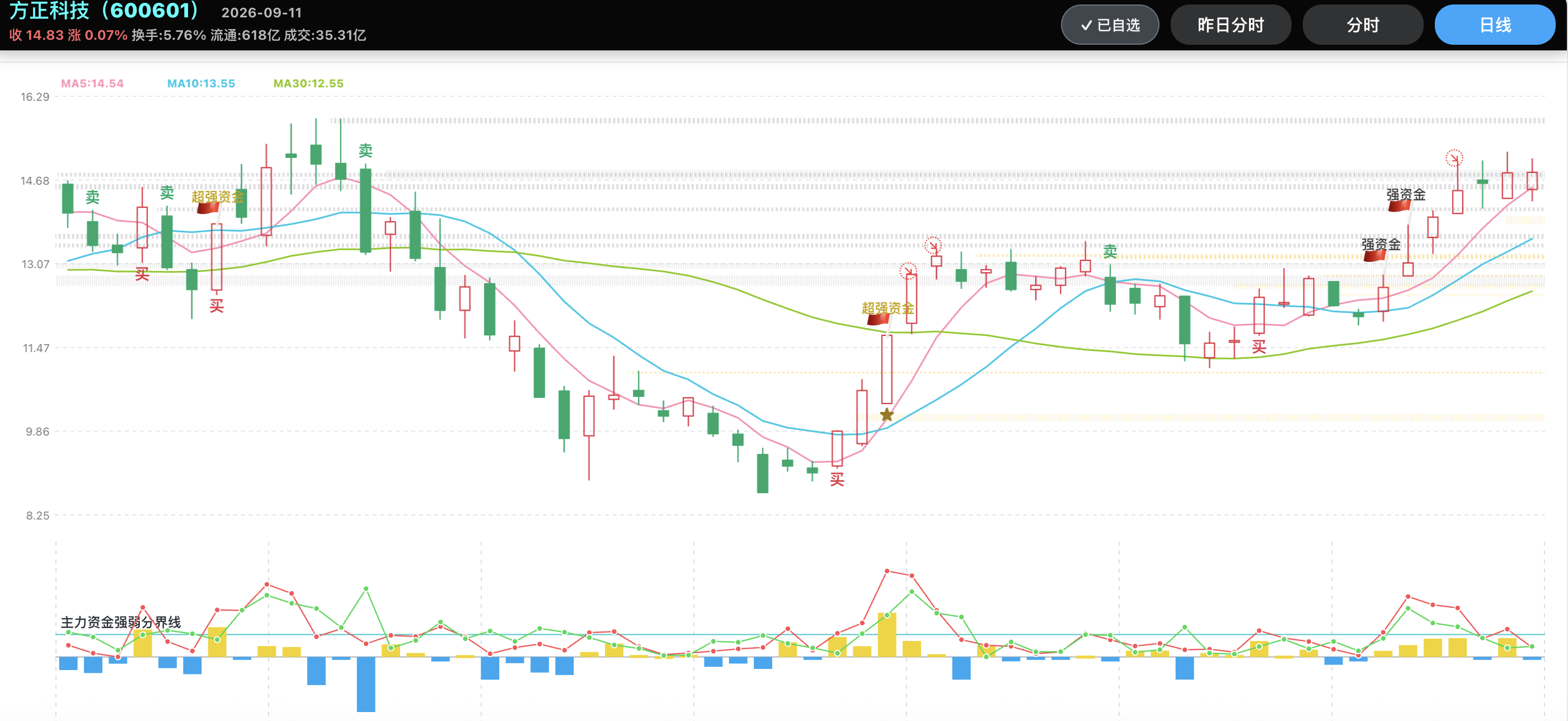Click the 买 marker below the left 超强资金 flag
This screenshot has height=721, width=1568.
pos(216,306)
